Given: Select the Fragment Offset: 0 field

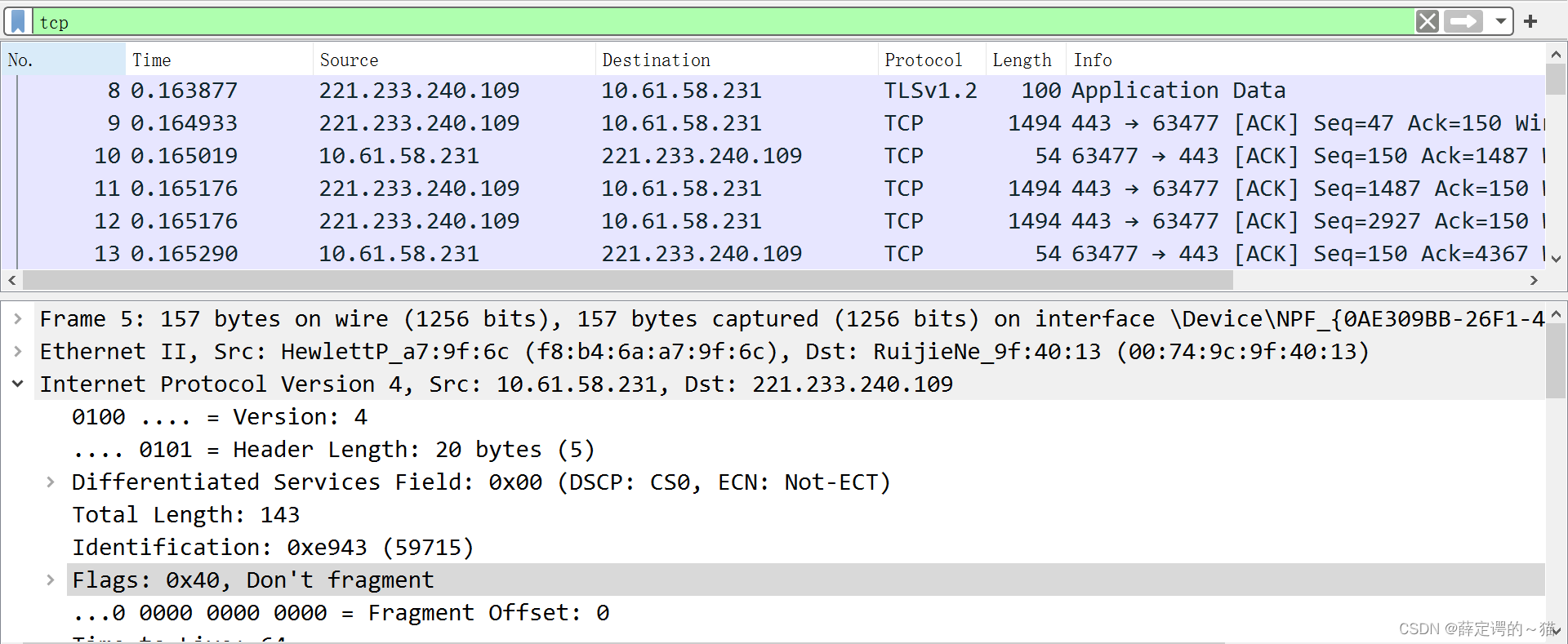Looking at the screenshot, I should [341, 613].
